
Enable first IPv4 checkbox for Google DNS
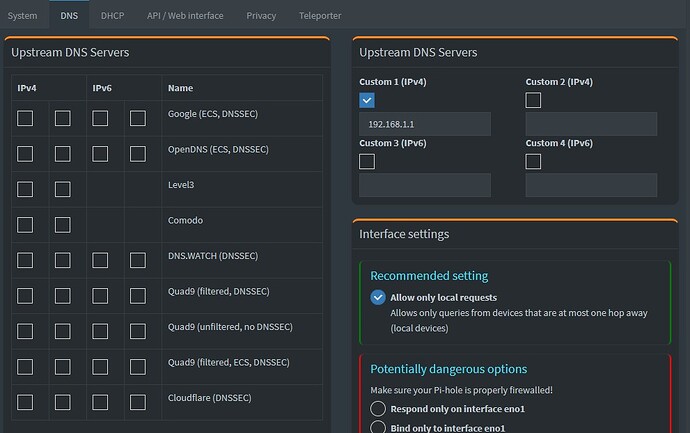tap(25, 118)
